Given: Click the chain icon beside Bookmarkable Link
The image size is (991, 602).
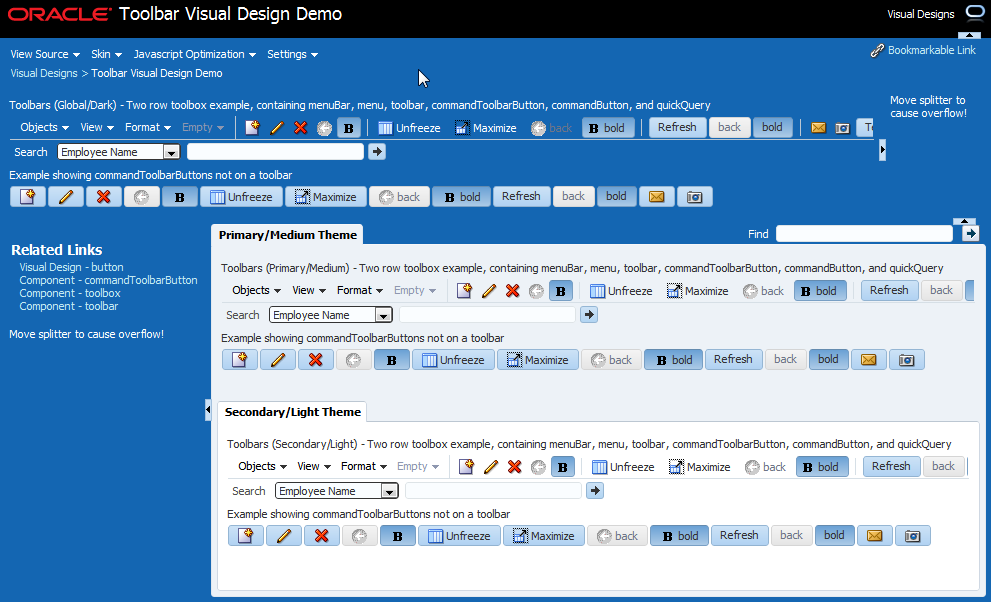Looking at the screenshot, I should pyautogui.click(x=877, y=51).
